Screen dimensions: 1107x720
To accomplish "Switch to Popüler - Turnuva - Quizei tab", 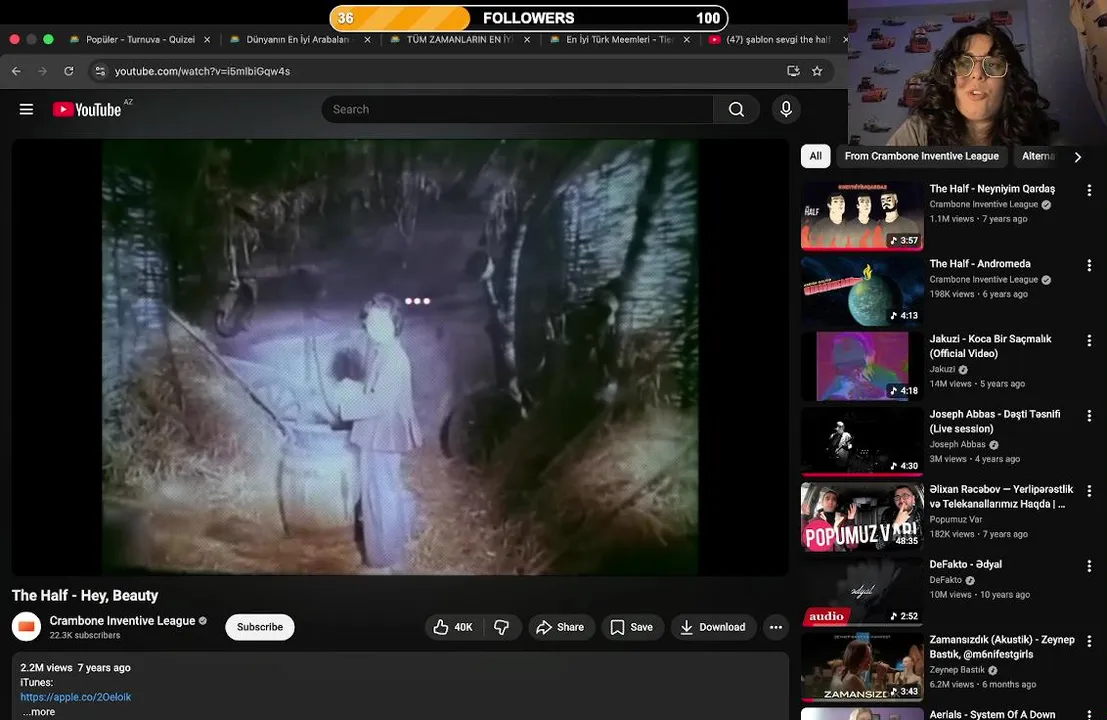I will [x=140, y=40].
